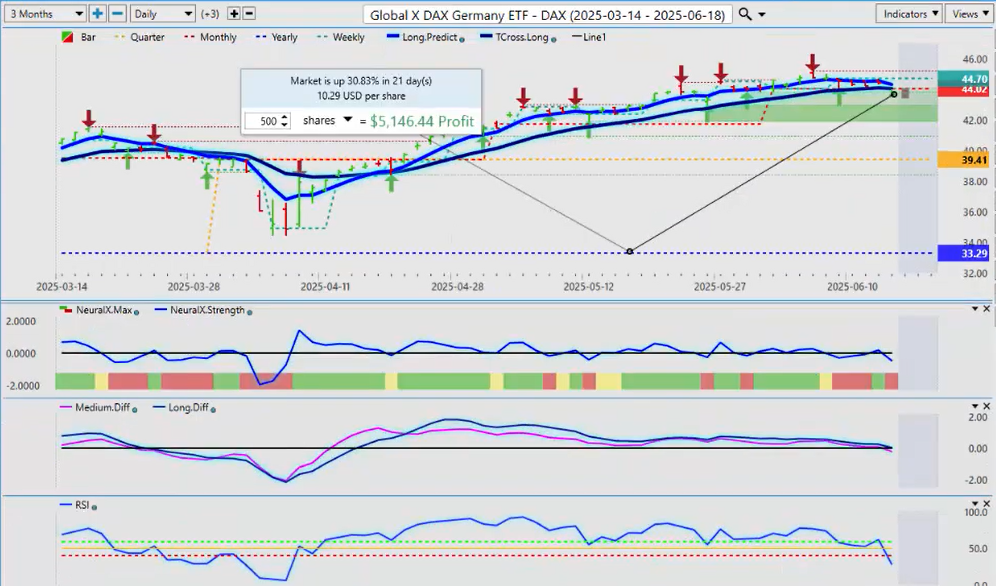Toggle the Quarter legend entry
This screenshot has width=996, height=586.
point(140,37)
